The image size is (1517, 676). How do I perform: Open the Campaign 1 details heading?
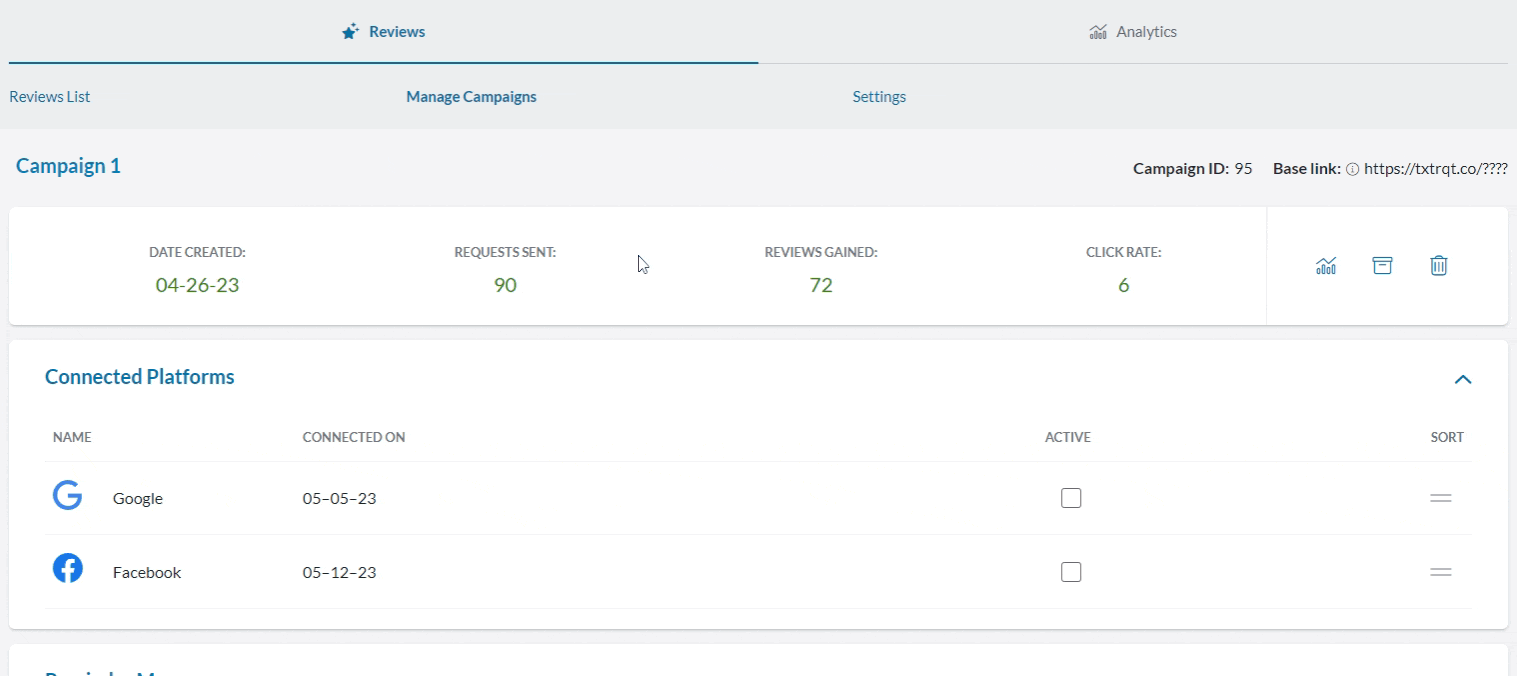[67, 165]
